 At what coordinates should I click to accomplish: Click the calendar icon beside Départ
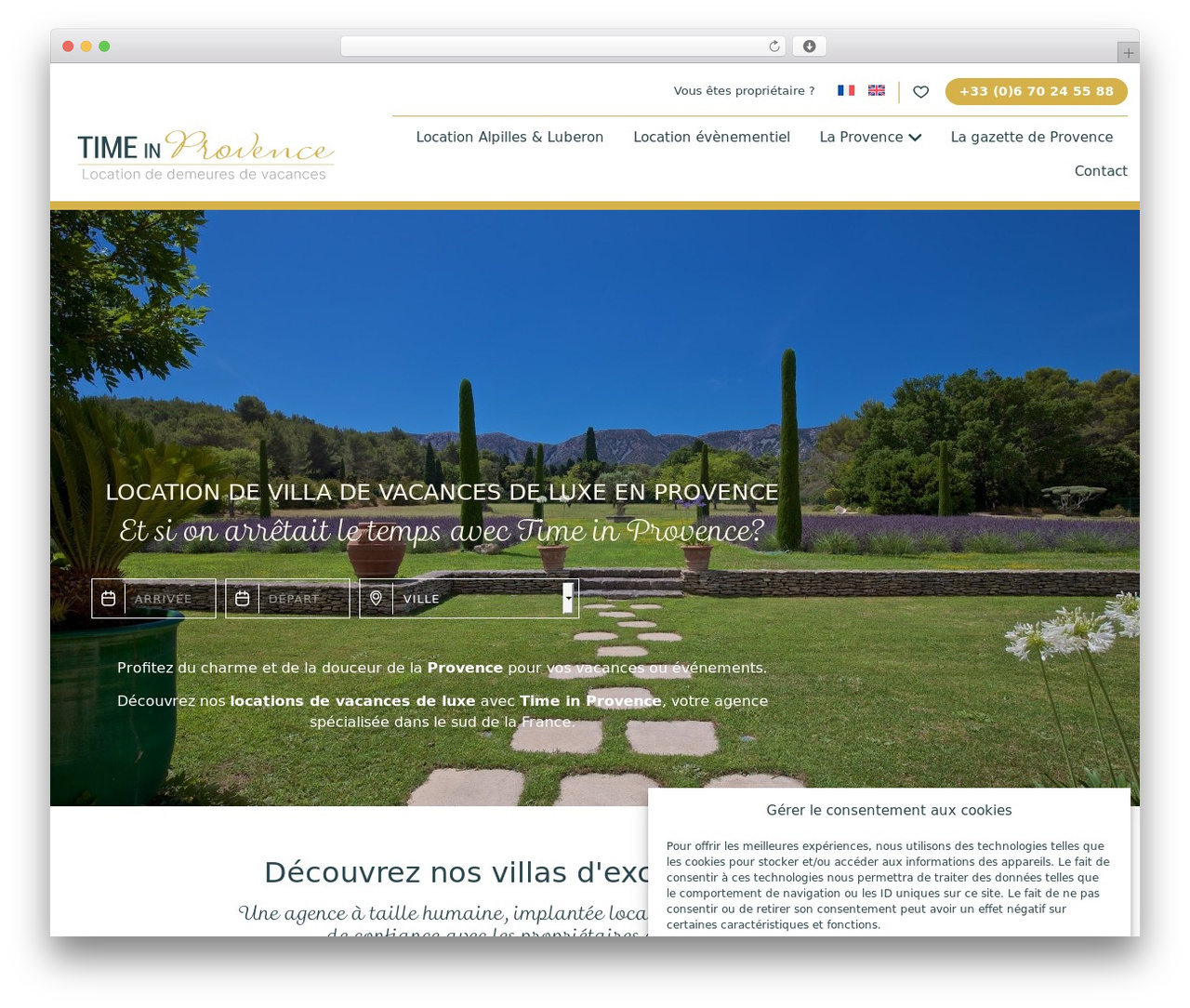click(x=243, y=599)
